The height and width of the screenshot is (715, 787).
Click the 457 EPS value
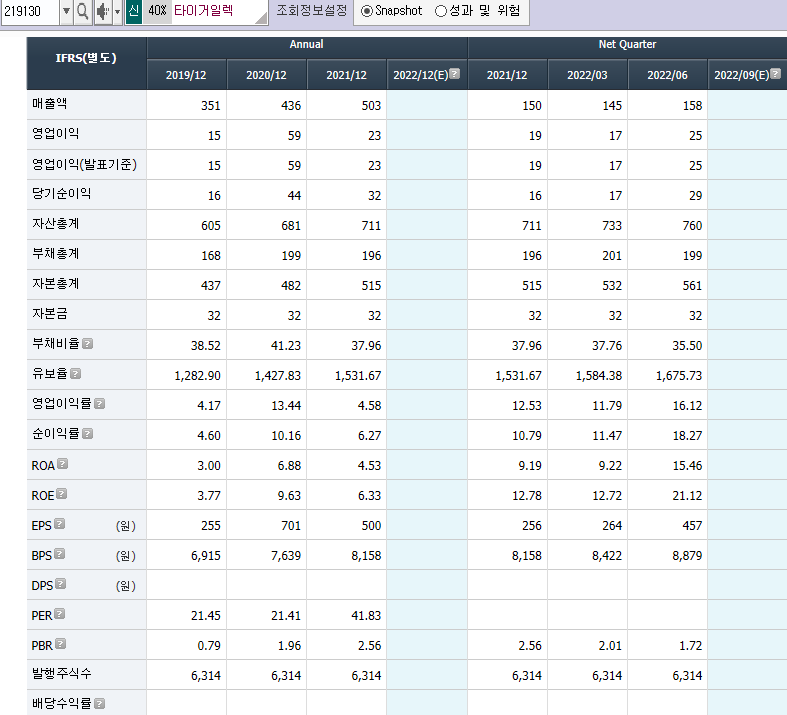692,525
